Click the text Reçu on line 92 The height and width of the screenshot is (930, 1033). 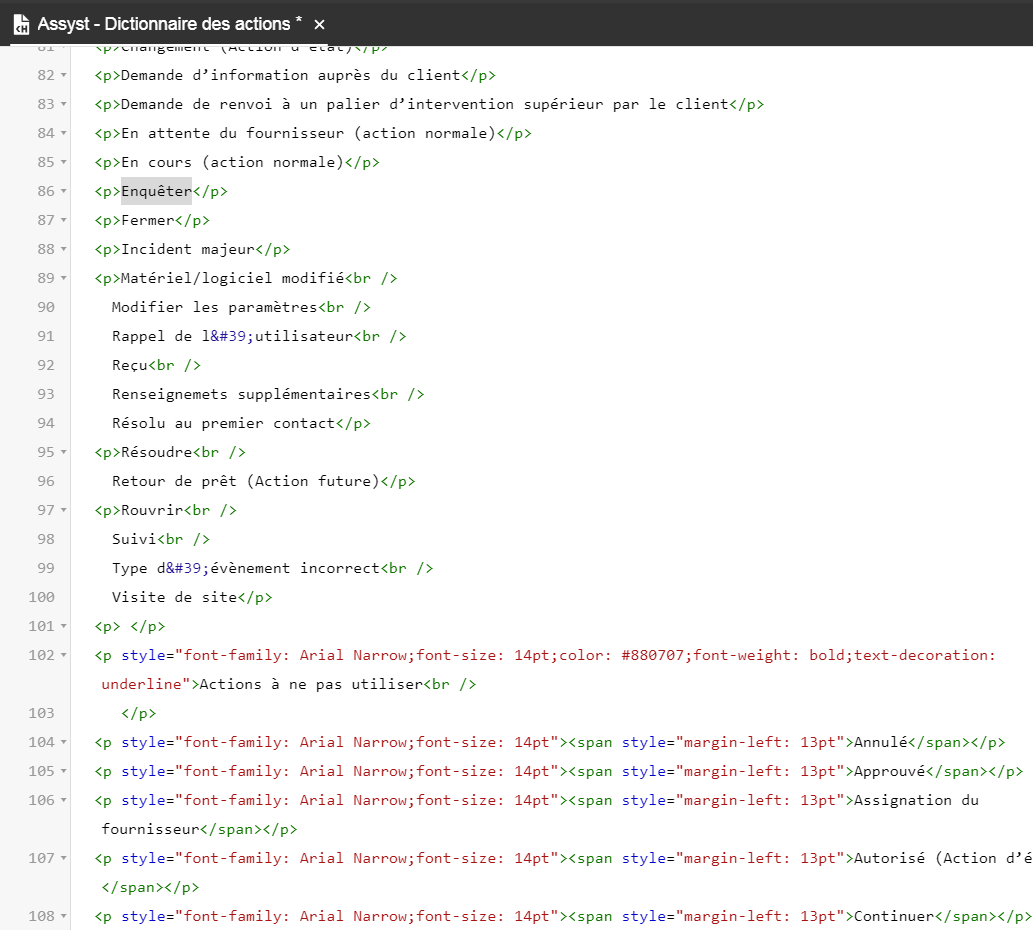(130, 365)
